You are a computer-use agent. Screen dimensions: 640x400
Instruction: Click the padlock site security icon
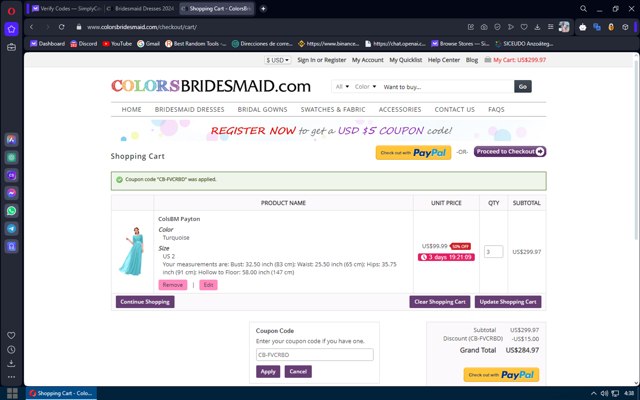(x=79, y=27)
